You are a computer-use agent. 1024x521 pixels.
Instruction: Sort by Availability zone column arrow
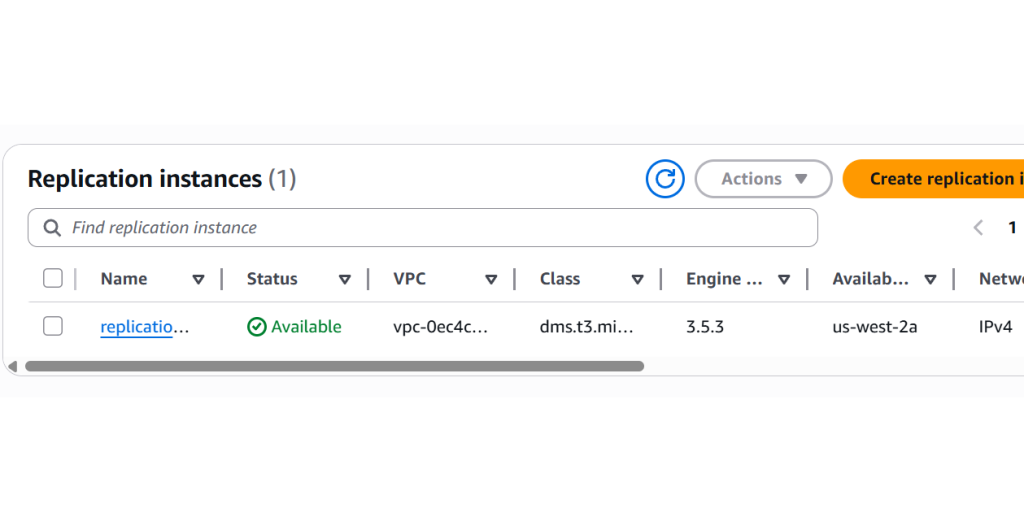[x=930, y=279]
